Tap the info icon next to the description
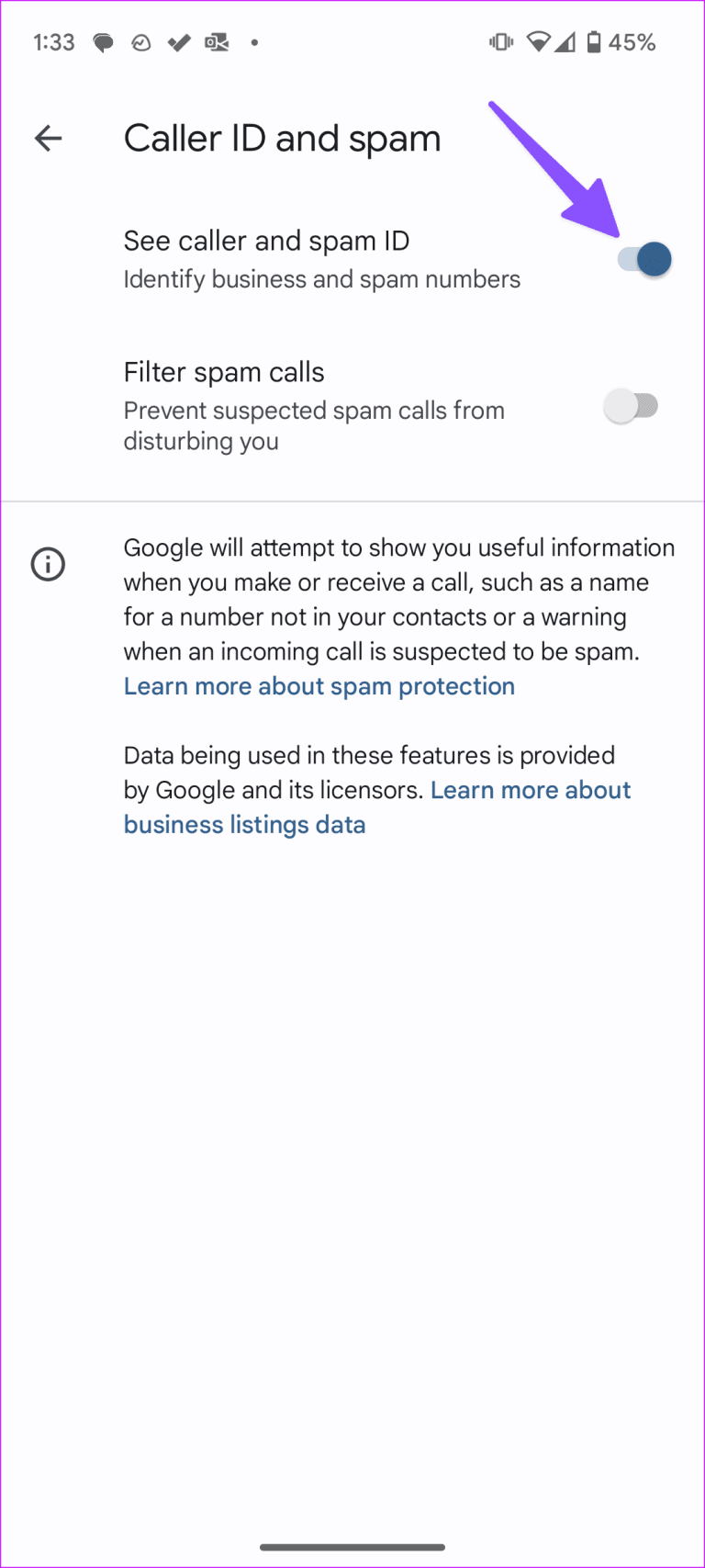Viewport: 705px width, 1568px height. click(x=48, y=564)
